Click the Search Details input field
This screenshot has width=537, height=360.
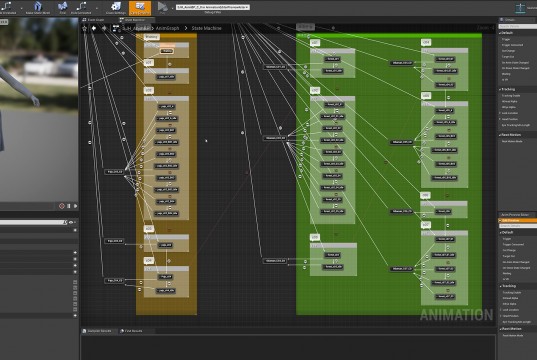[517, 26]
